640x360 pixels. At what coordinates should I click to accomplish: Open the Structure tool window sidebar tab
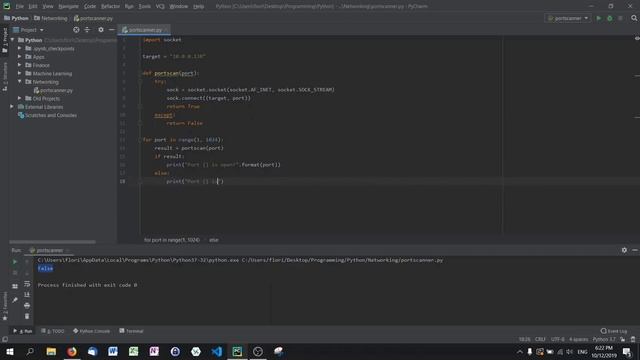point(5,77)
